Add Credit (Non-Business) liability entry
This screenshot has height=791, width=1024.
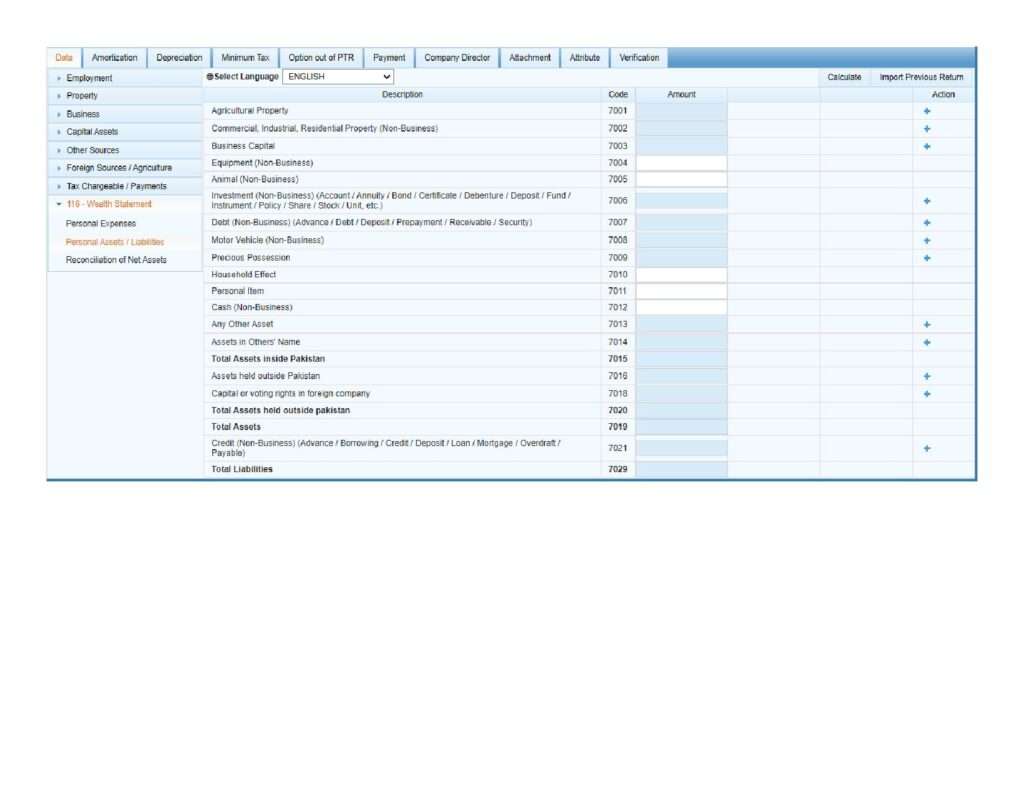click(927, 449)
